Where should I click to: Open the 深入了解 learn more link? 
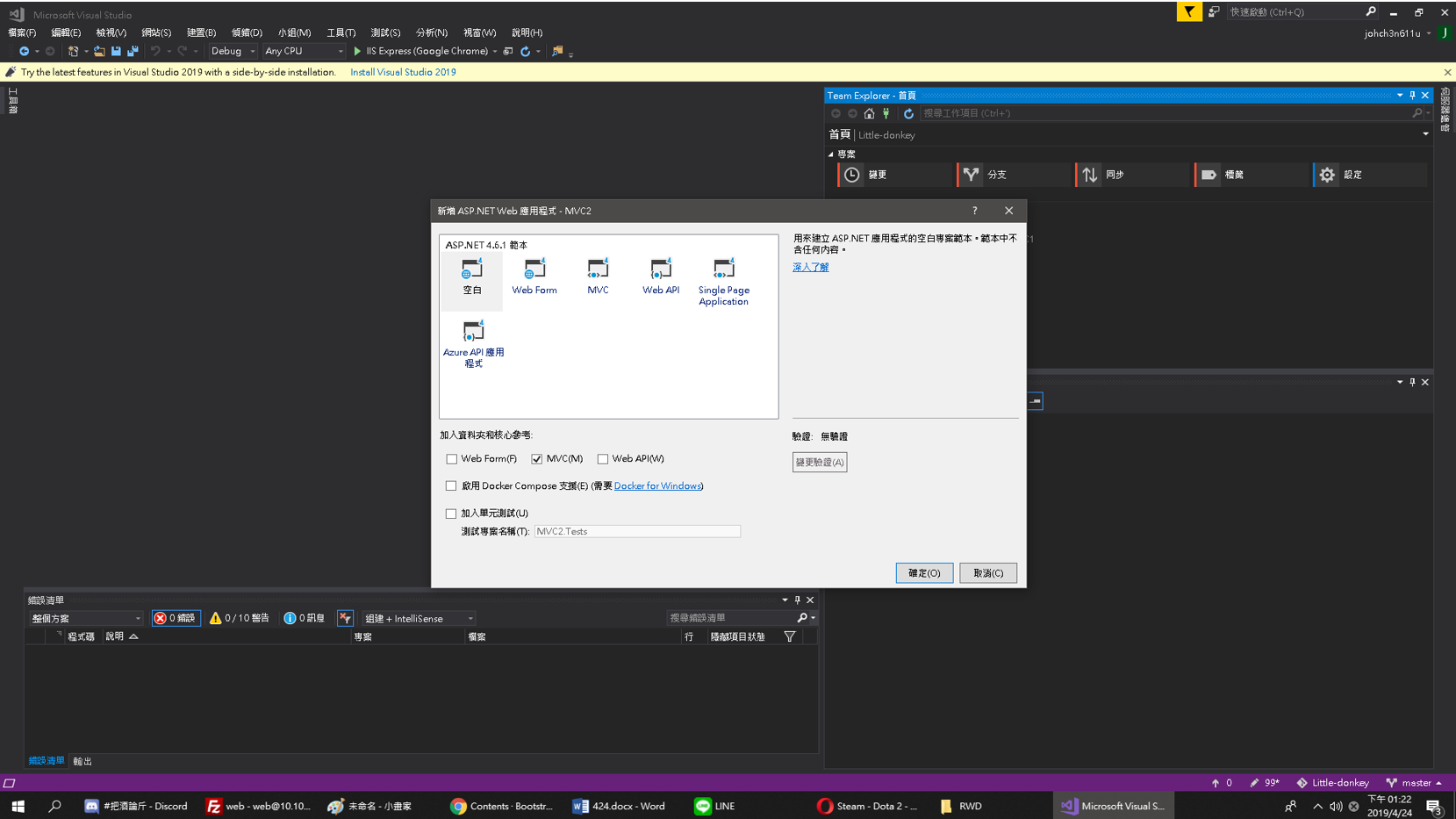pos(811,267)
